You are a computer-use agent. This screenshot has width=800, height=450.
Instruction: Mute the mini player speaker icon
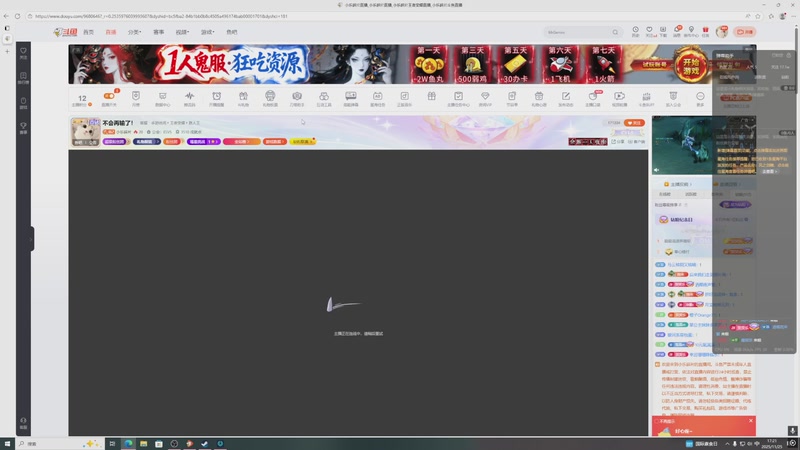click(657, 170)
